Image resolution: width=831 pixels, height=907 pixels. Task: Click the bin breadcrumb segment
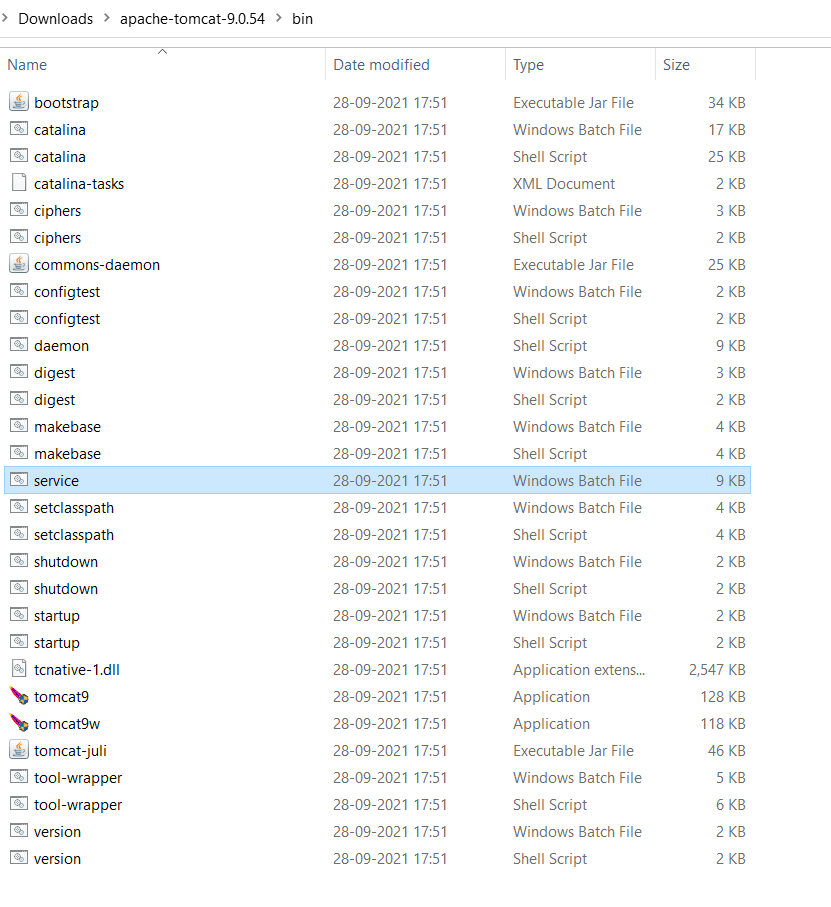point(302,19)
